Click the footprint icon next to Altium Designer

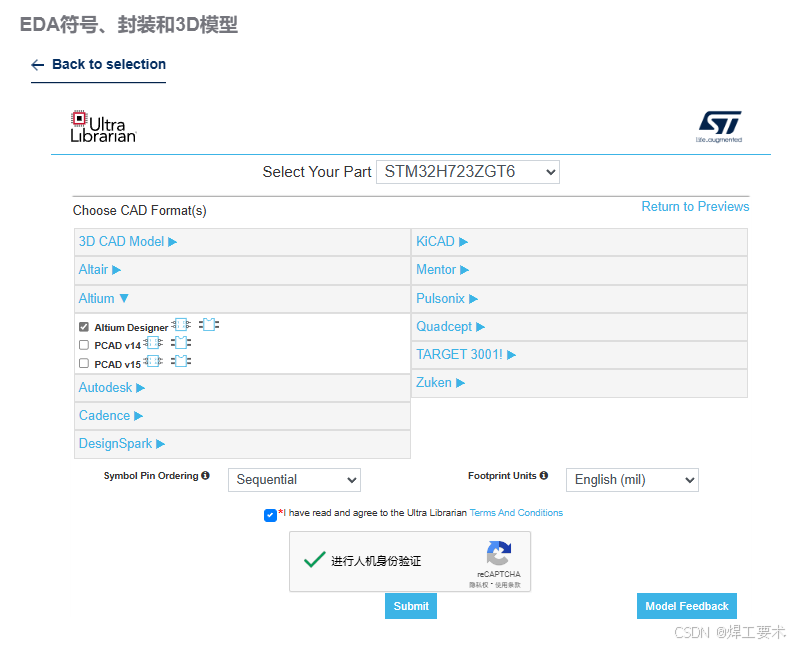click(209, 325)
